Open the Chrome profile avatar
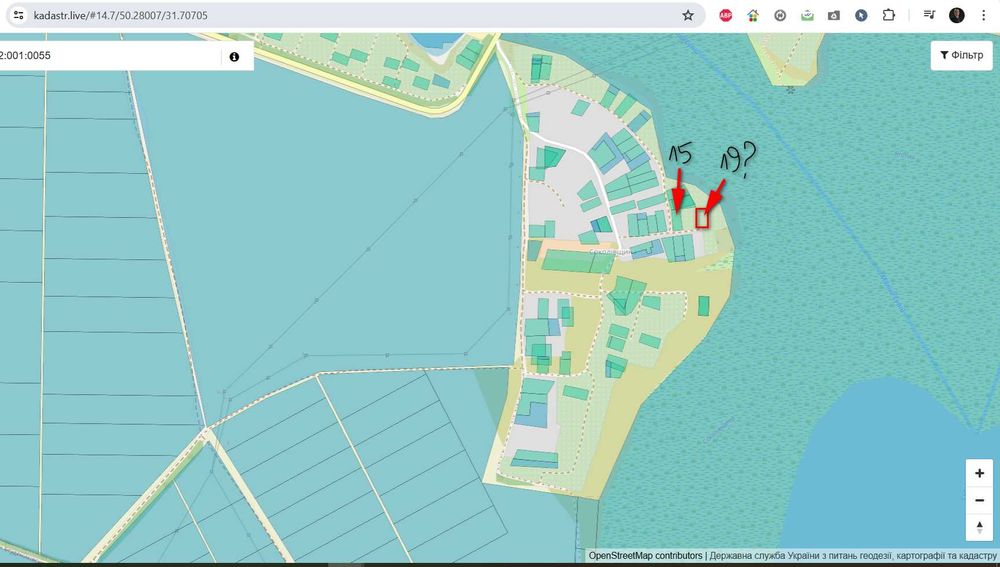 tap(957, 15)
